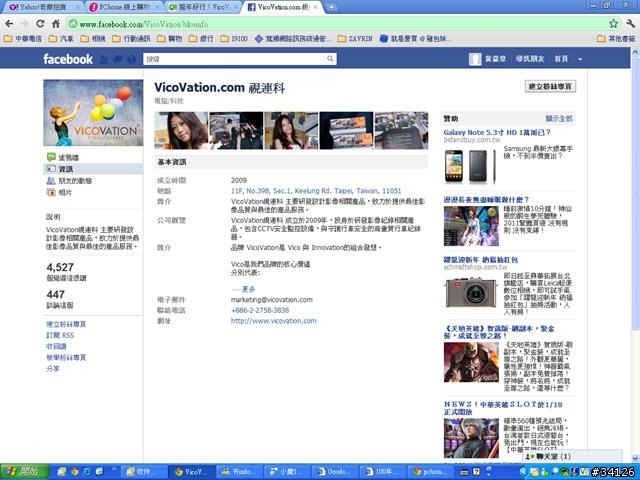Open the other bookmarks folder at right

(616, 39)
